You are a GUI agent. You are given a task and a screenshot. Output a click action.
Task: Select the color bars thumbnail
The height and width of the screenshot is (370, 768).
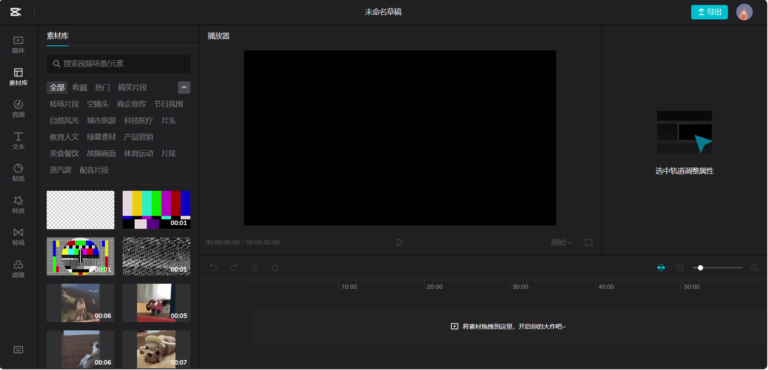click(156, 210)
